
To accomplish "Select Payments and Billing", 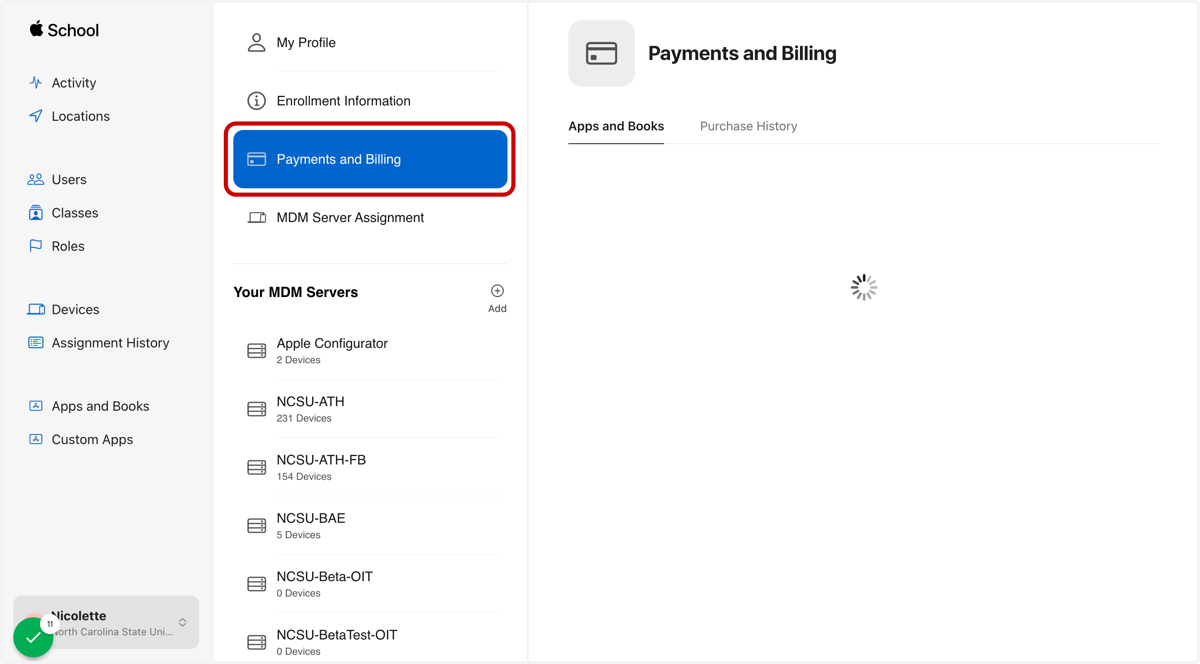I will (x=370, y=159).
